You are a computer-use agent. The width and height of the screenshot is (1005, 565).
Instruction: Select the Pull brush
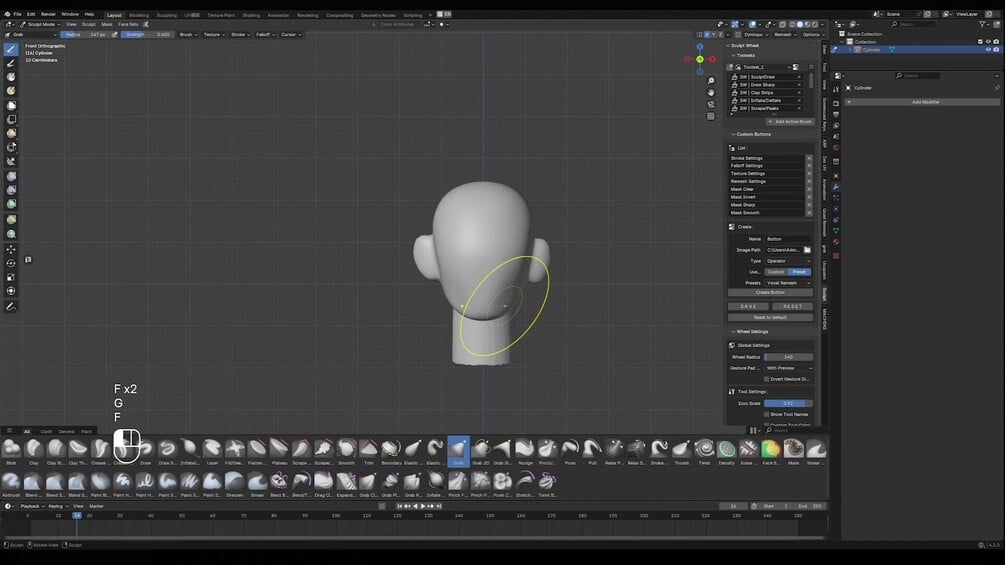[592, 451]
